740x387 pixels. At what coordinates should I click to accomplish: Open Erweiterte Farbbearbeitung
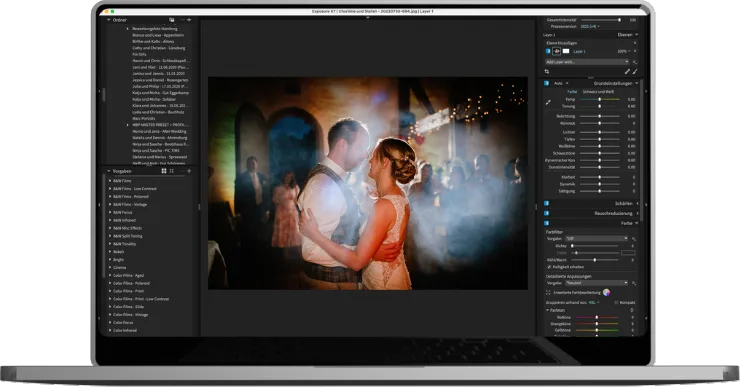click(x=577, y=293)
